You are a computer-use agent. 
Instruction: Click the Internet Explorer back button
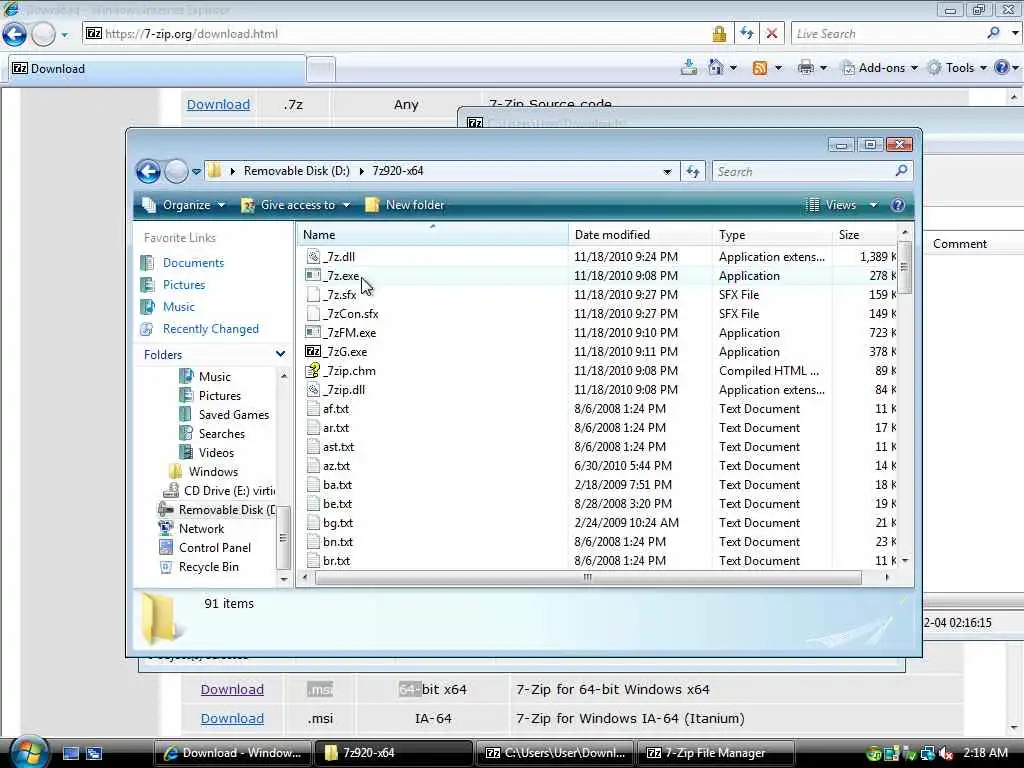tap(14, 34)
